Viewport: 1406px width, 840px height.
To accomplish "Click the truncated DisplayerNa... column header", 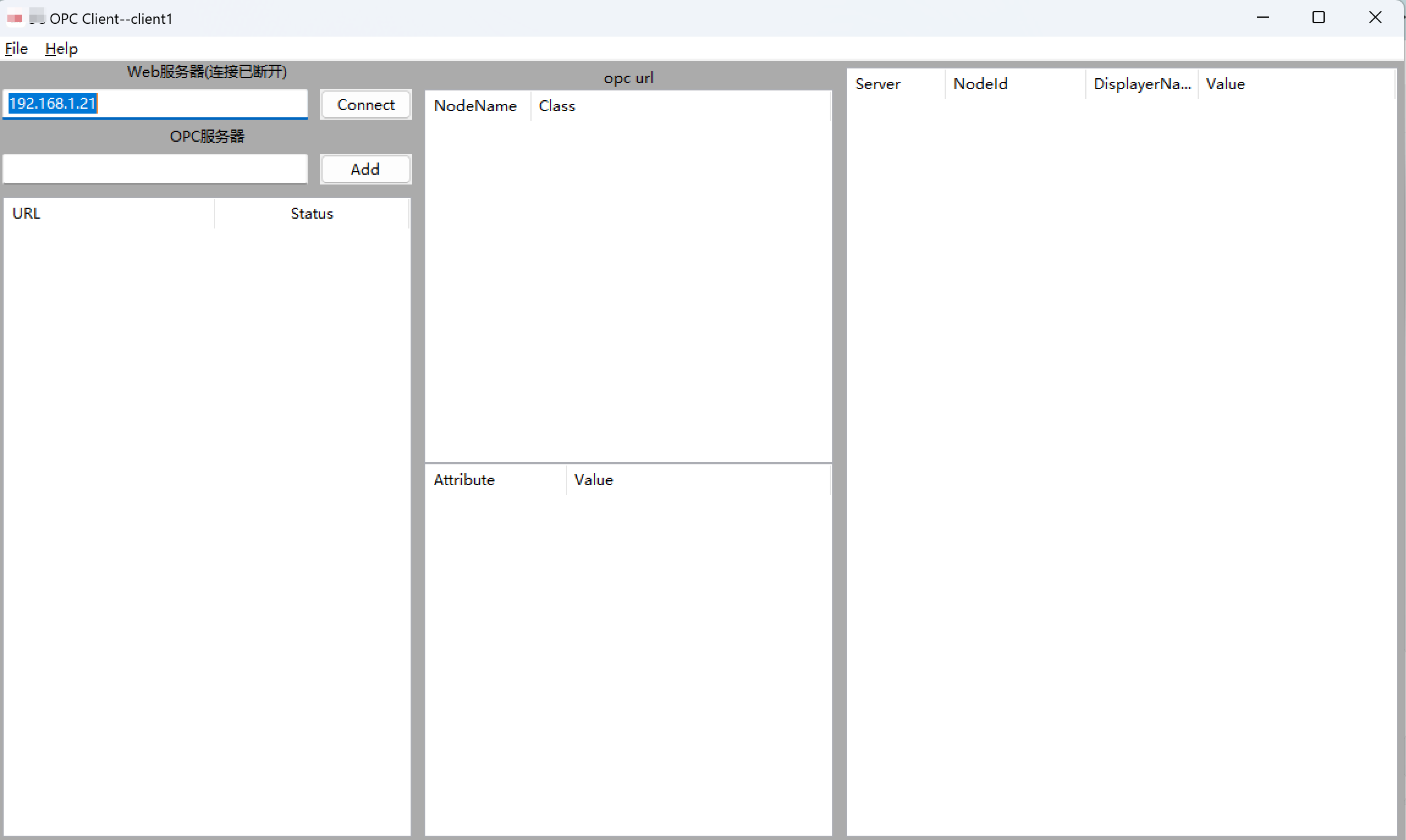I will [x=1141, y=84].
